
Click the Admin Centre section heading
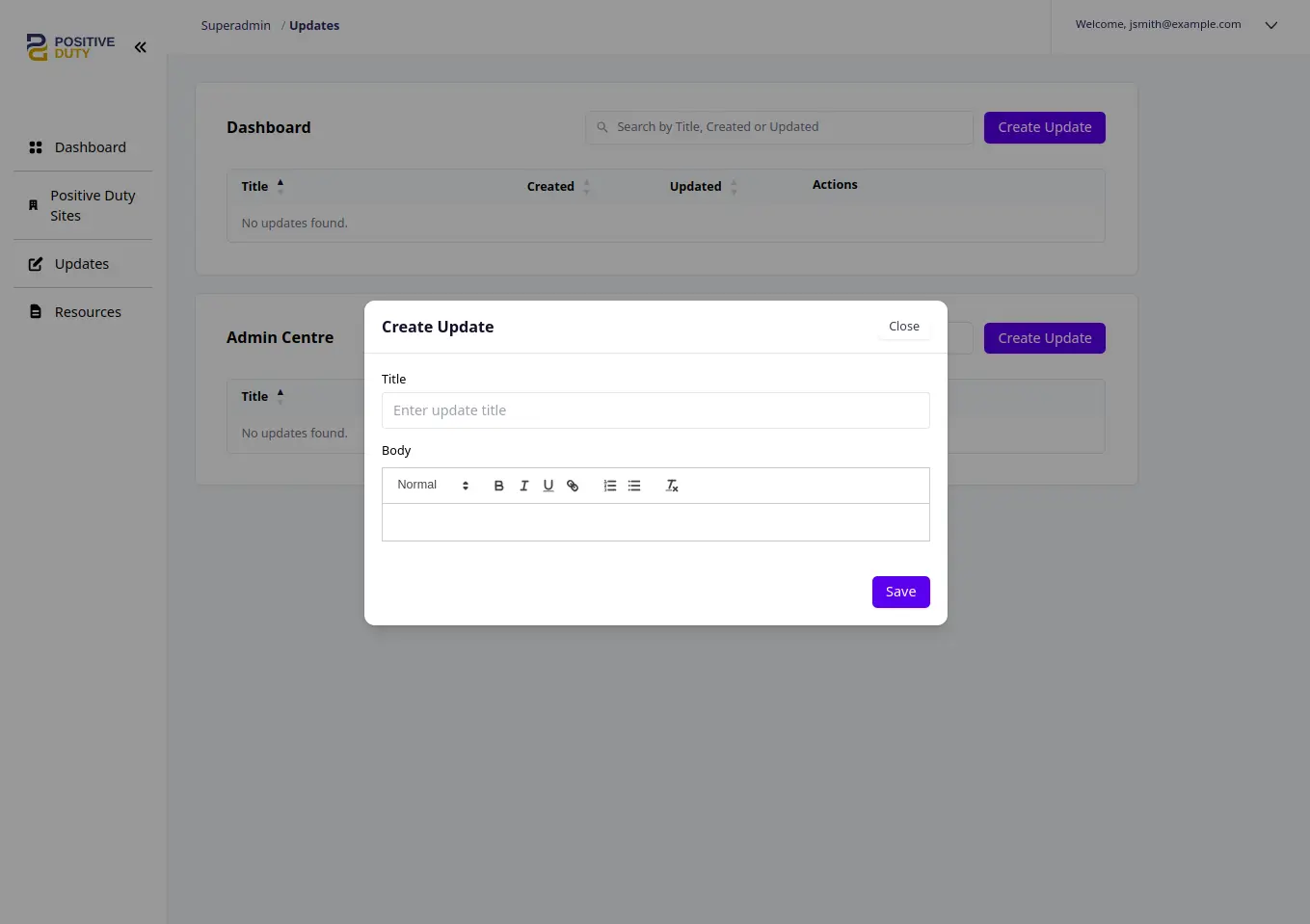[x=280, y=337]
